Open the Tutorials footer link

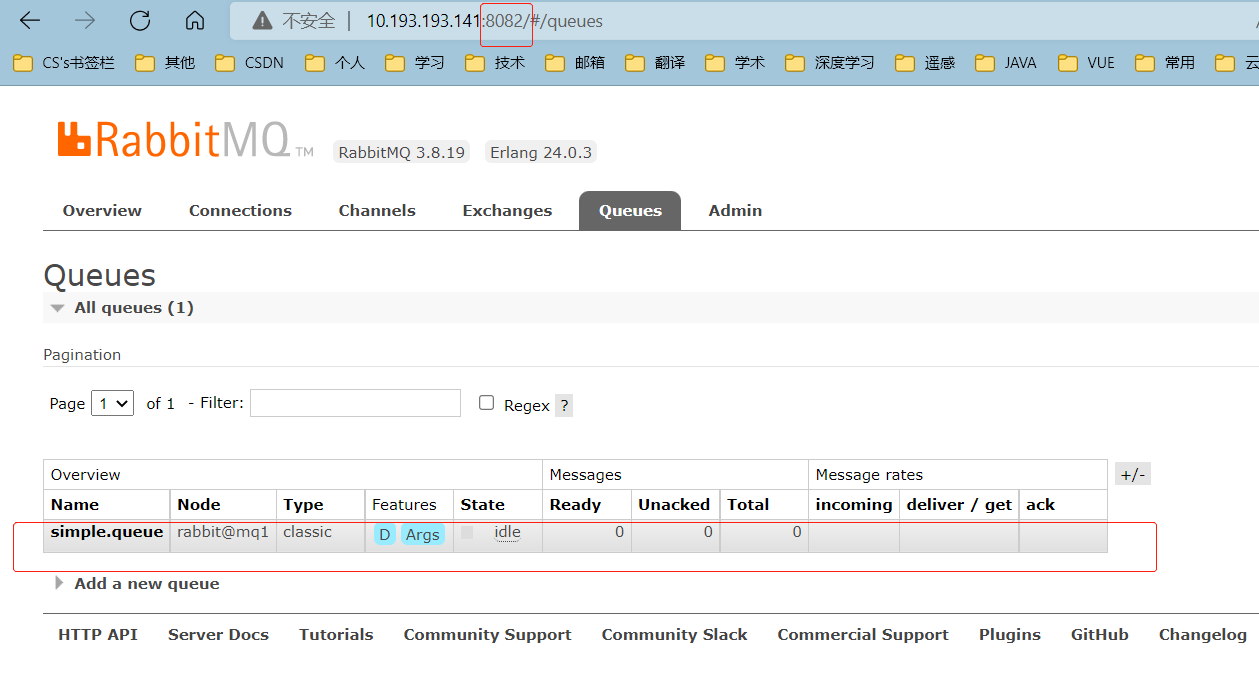336,635
